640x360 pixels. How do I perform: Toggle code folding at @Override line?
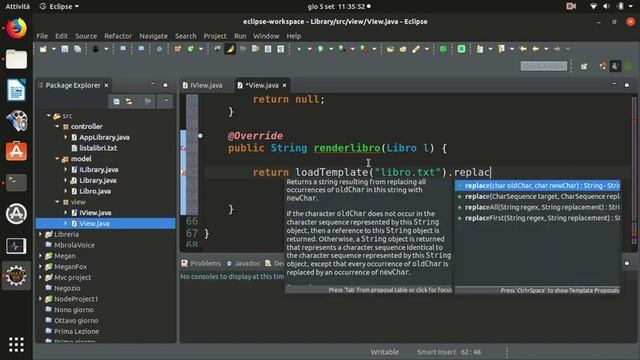(200, 136)
